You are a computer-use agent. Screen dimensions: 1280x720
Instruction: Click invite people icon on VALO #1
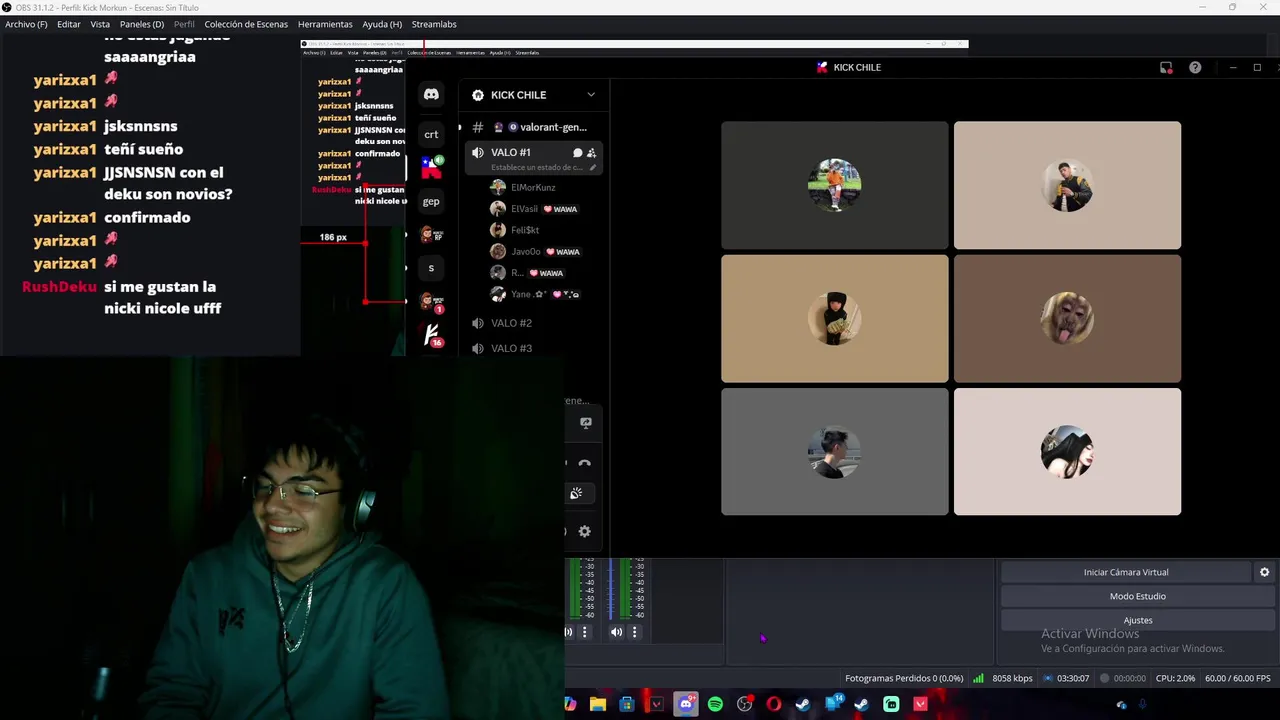[591, 153]
